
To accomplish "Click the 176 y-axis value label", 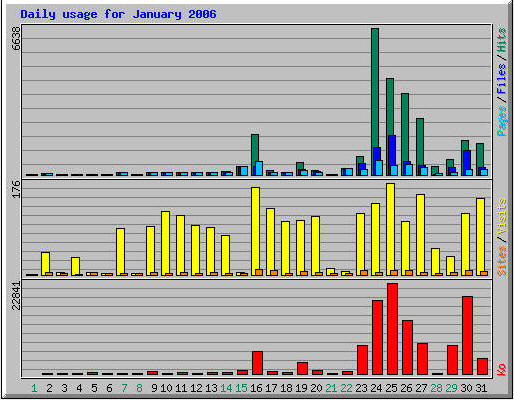I will tap(16, 189).
